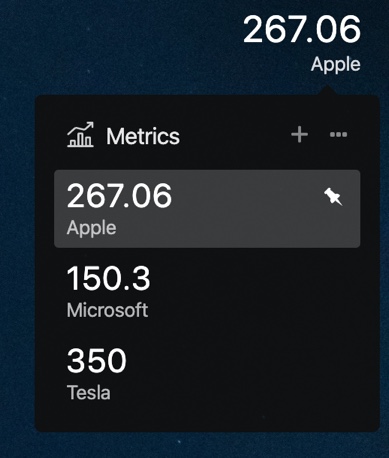Click the popover header area beside Metrics

tap(233, 135)
